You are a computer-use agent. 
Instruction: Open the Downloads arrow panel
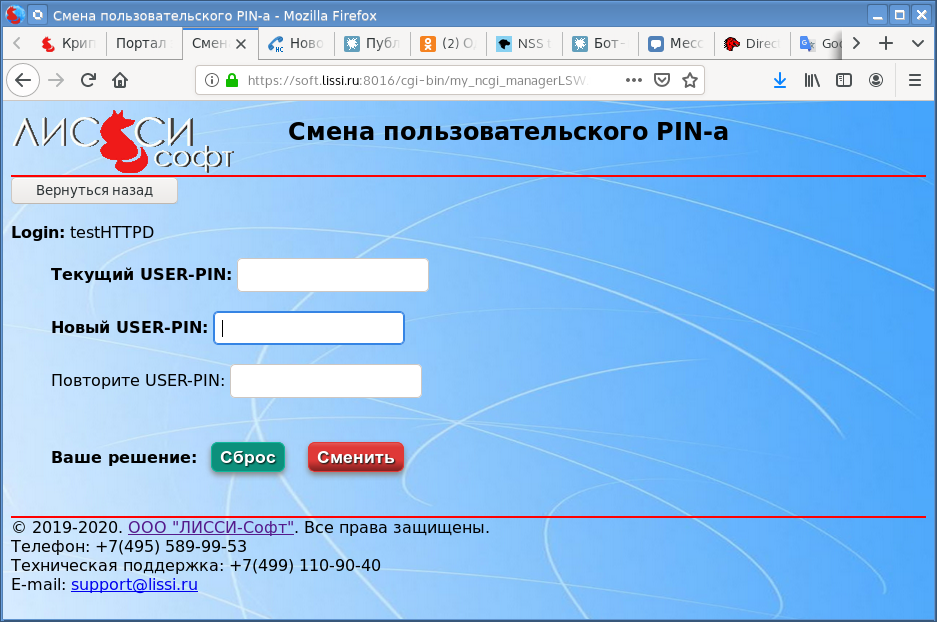coord(780,80)
